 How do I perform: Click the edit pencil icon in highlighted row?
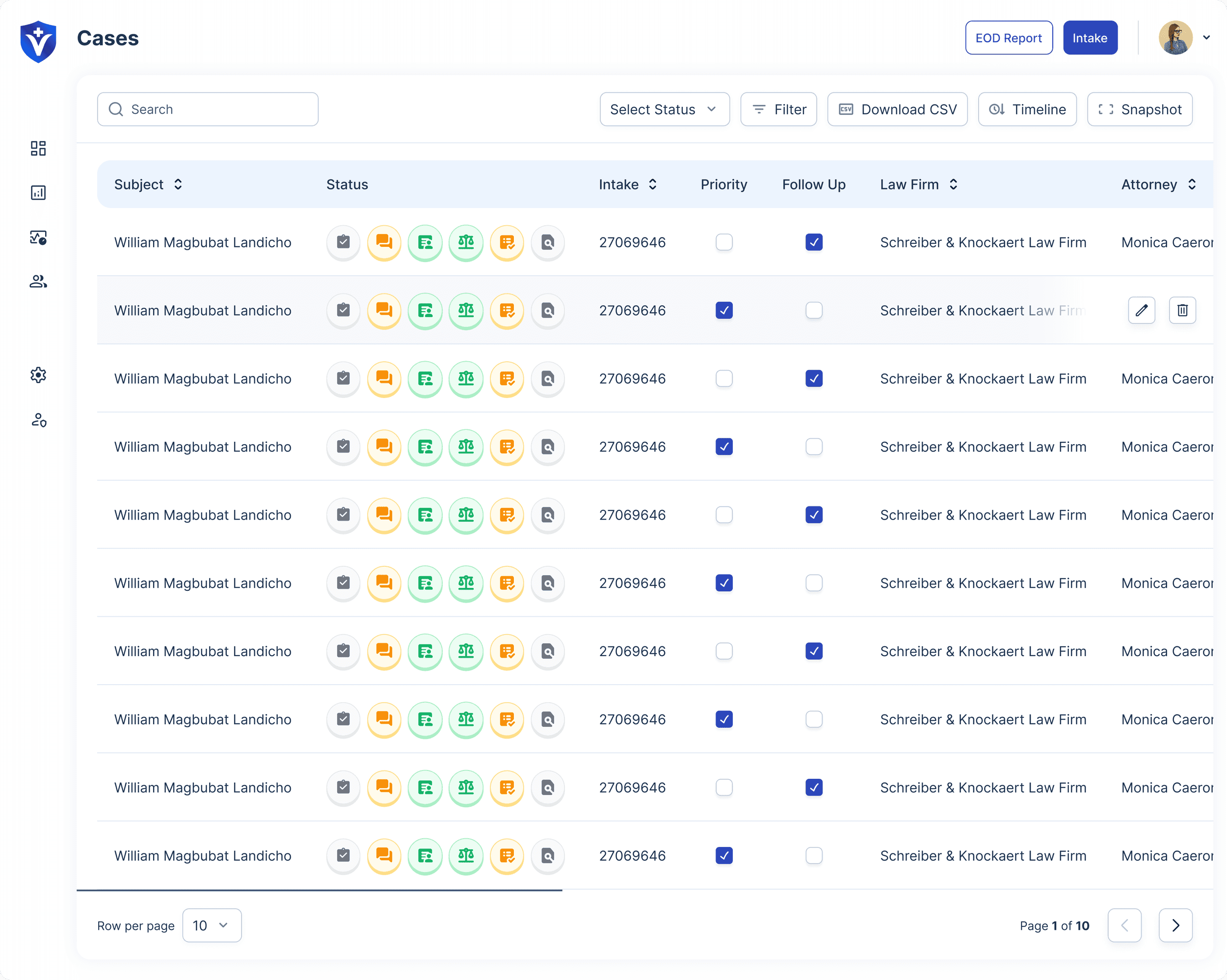pos(1141,310)
